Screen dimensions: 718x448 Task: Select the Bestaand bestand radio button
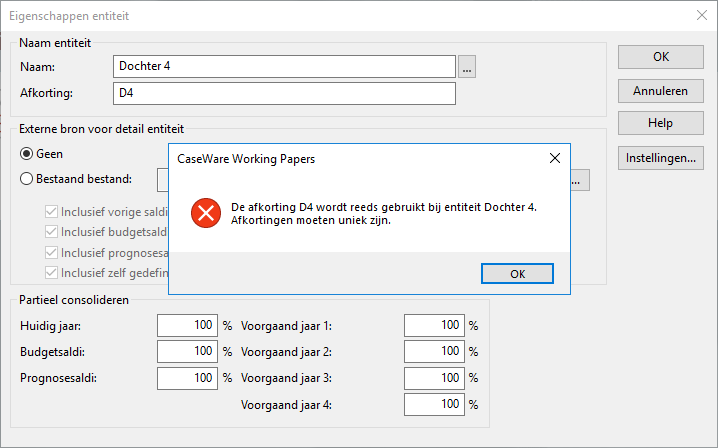[x=27, y=179]
